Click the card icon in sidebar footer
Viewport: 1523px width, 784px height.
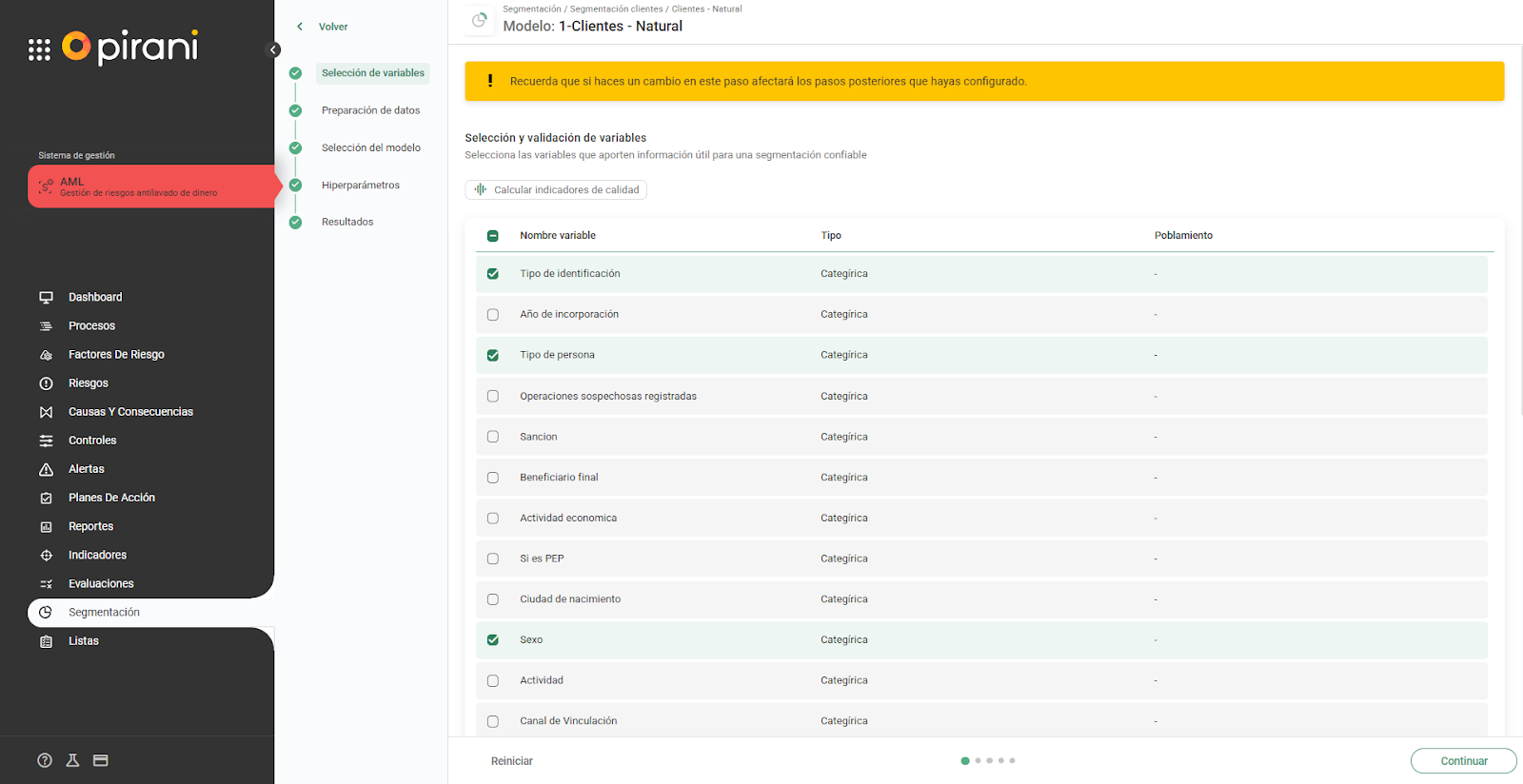[x=101, y=760]
